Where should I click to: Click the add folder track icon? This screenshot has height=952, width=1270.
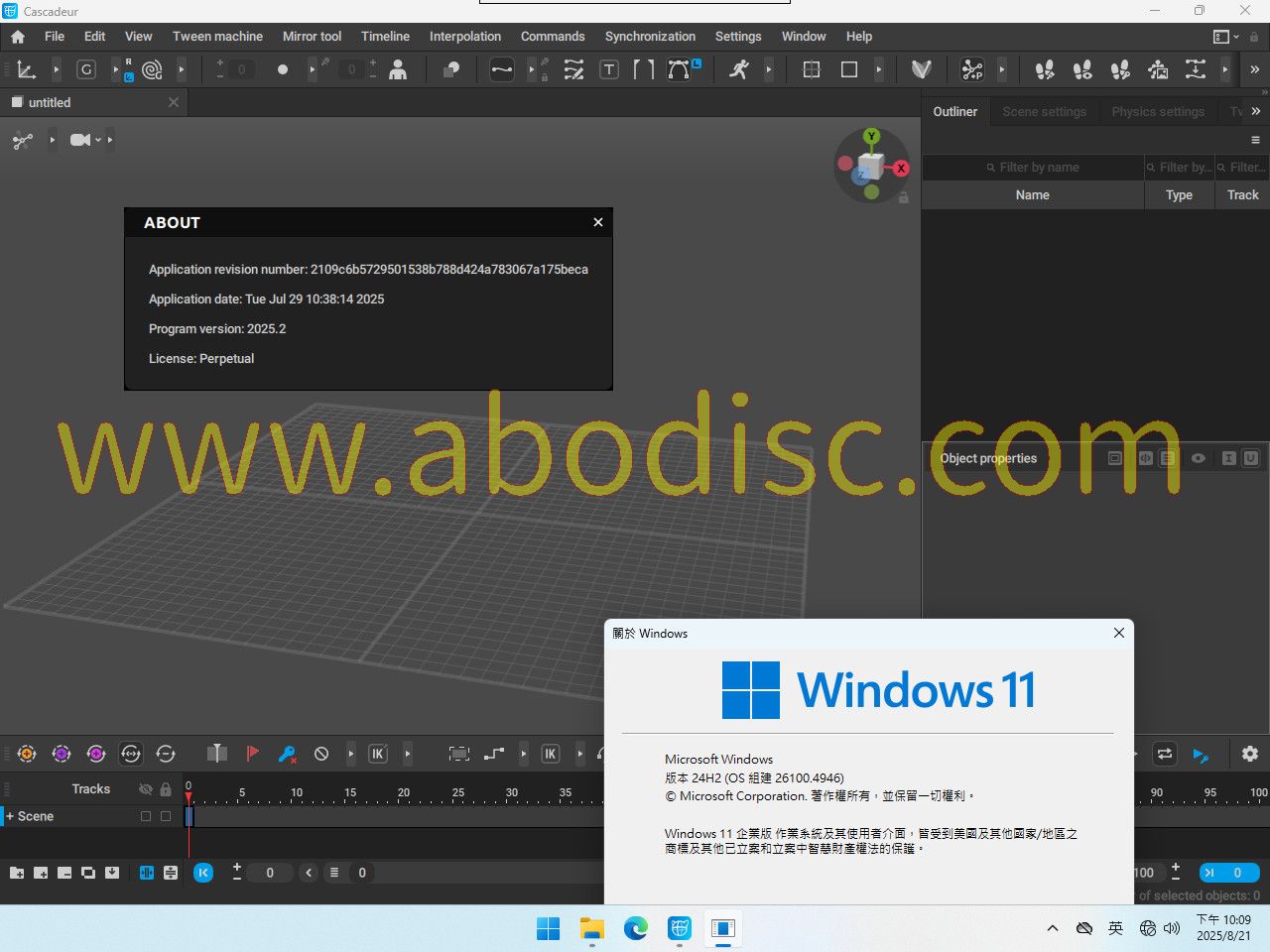coord(17,873)
